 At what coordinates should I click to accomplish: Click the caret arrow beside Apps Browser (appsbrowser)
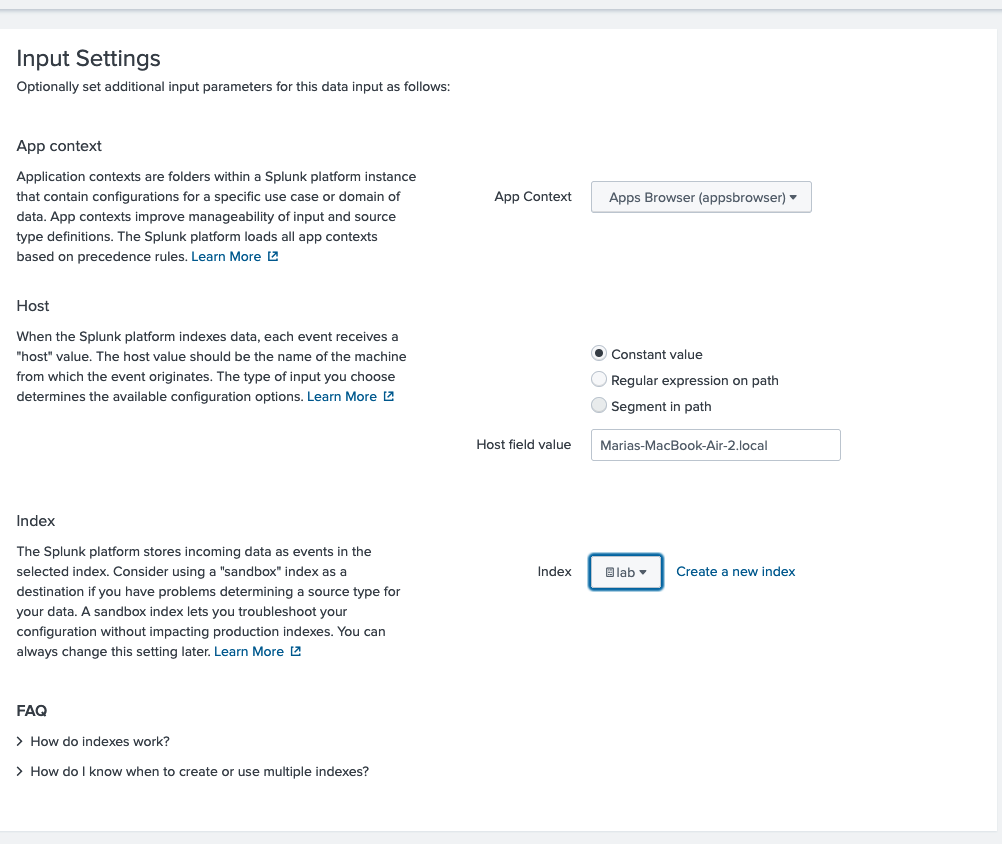(x=793, y=197)
